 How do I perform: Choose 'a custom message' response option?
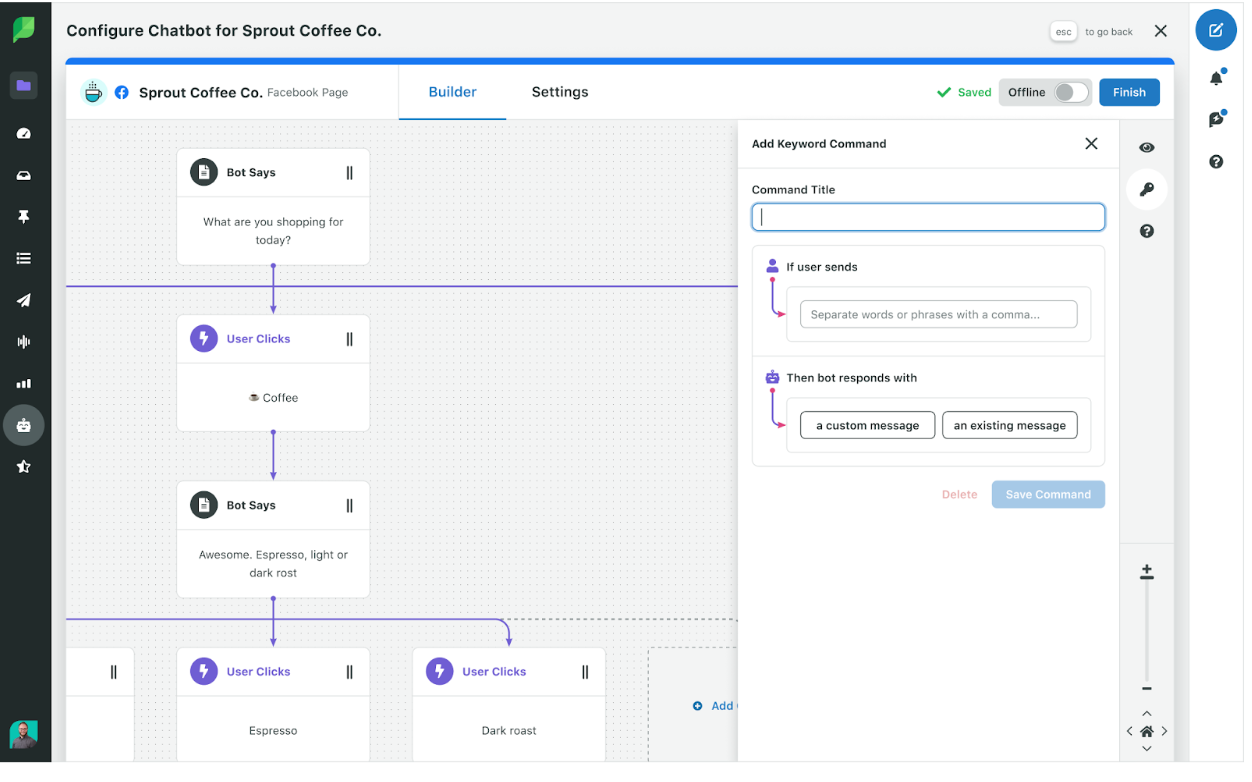pyautogui.click(x=867, y=425)
